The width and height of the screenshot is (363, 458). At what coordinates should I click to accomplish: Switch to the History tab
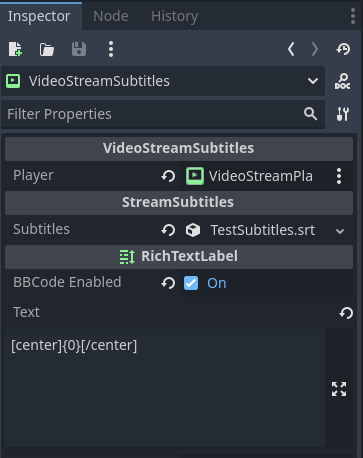coord(174,16)
